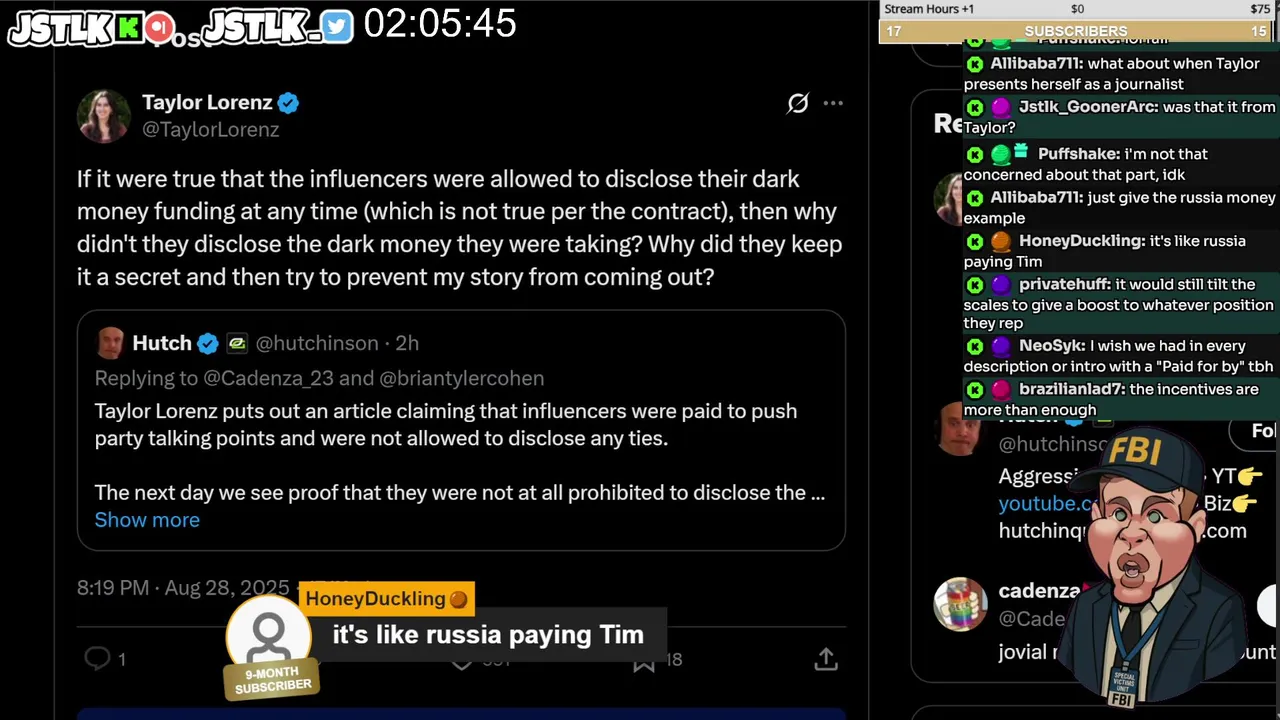Share the tweet using the upload icon
The height and width of the screenshot is (720, 1280).
[825, 659]
